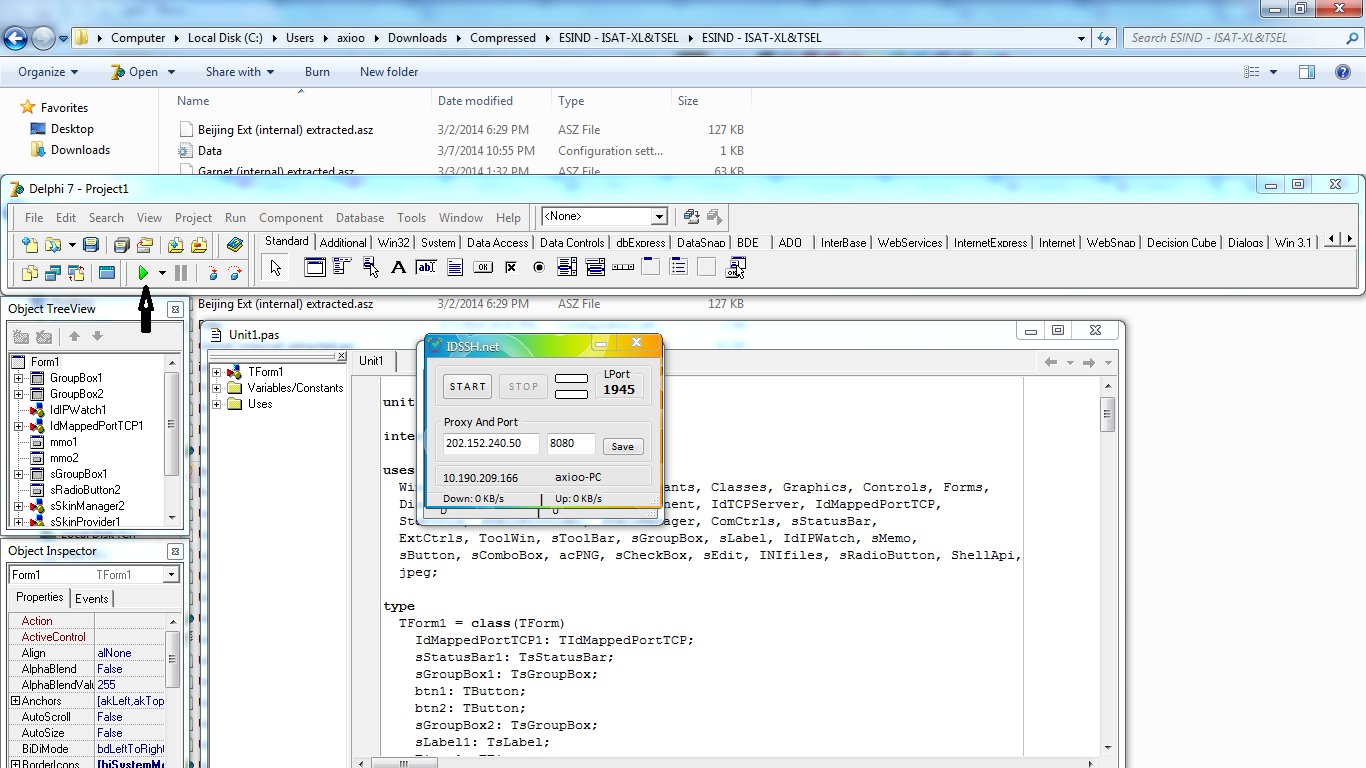Image resolution: width=1366 pixels, height=768 pixels.
Task: Expand the GroupBox1 node in Object TreeView
Action: [19, 378]
